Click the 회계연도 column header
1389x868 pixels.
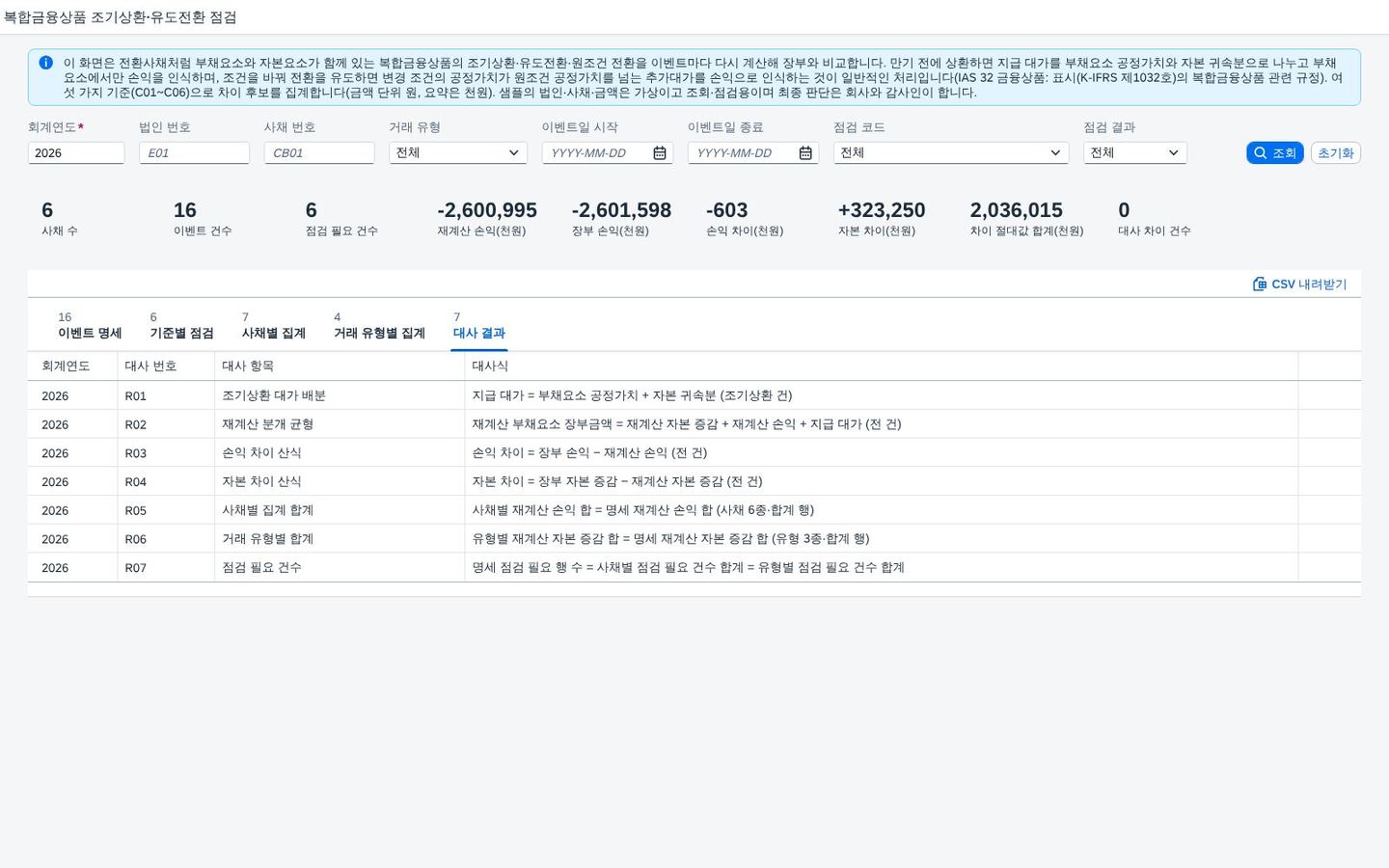point(72,366)
